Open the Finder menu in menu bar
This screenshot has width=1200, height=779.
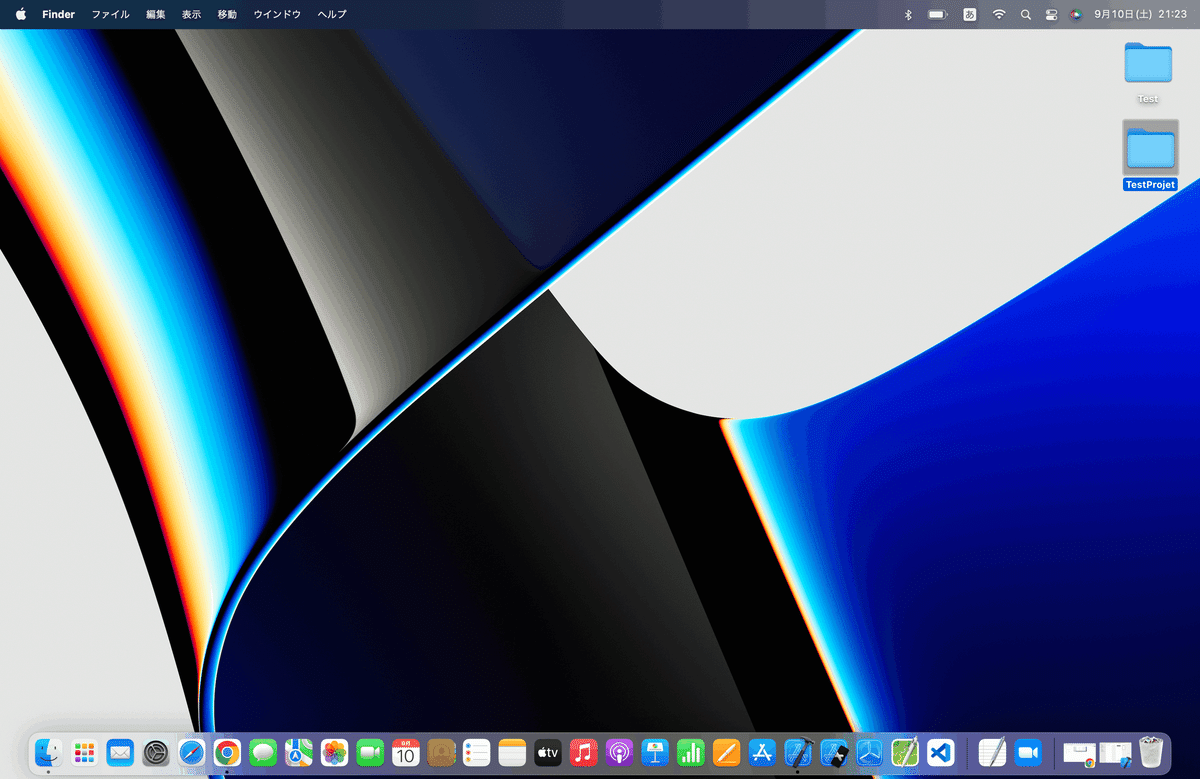pos(58,14)
